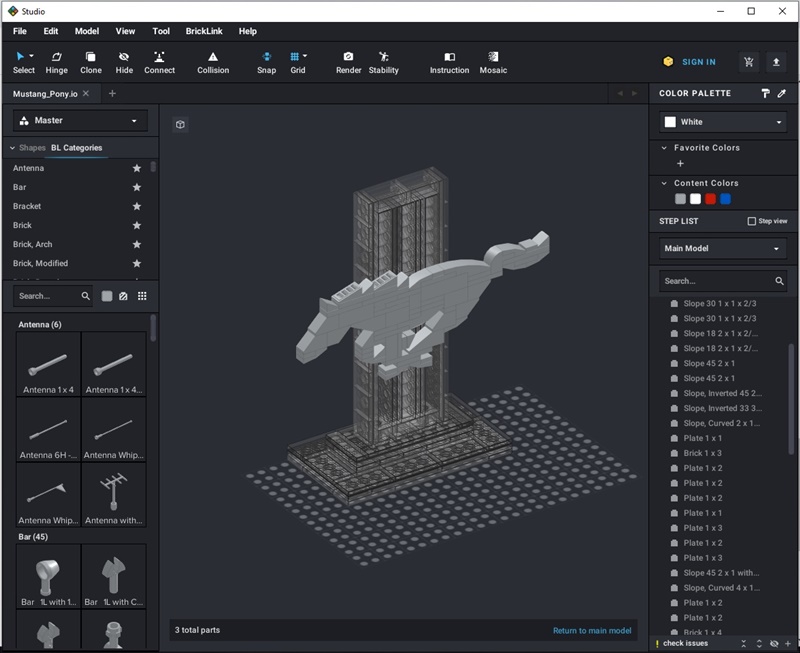
Task: Switch to the BL Categories tab
Action: coord(76,148)
